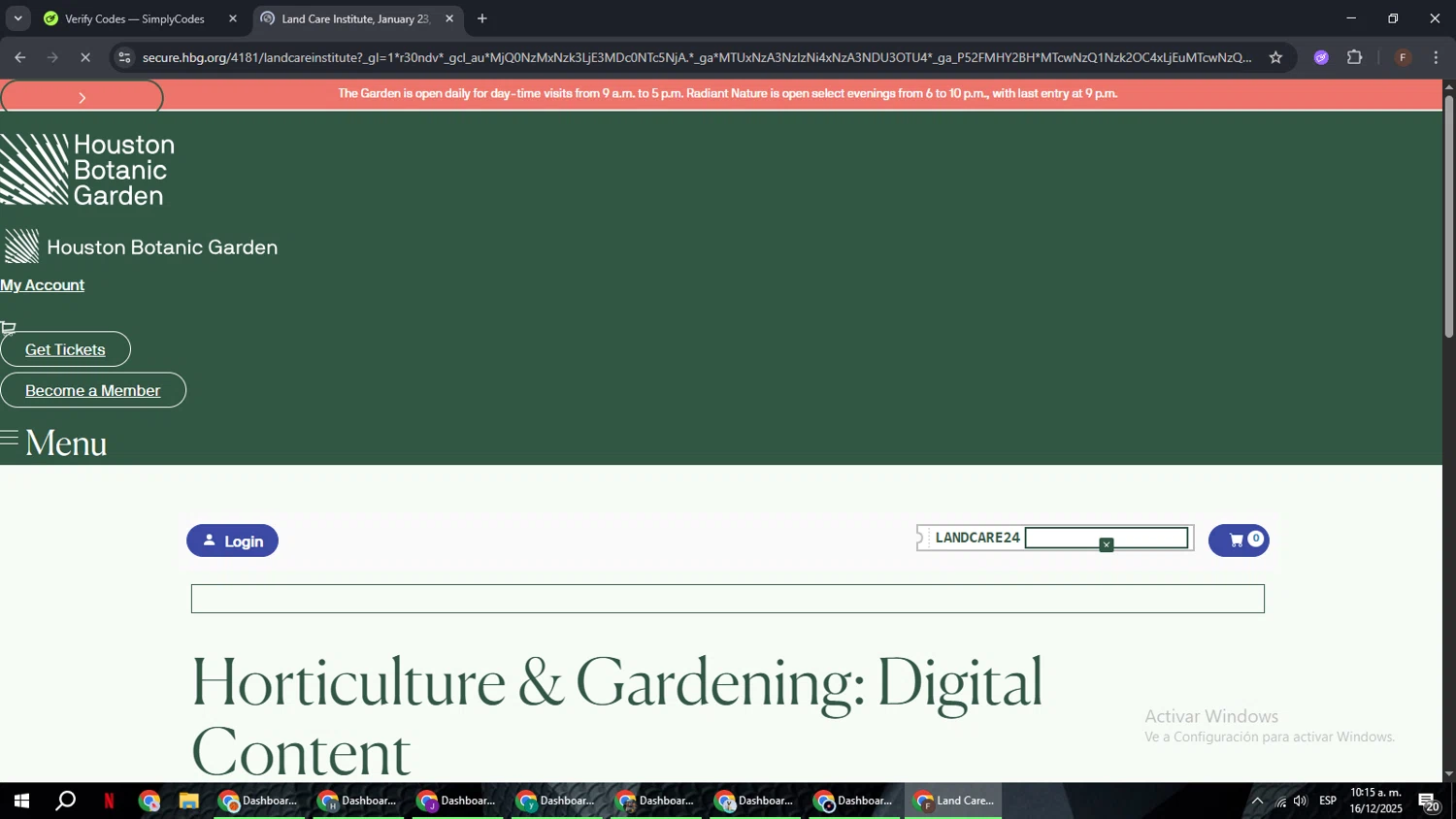The height and width of the screenshot is (819, 1456).
Task: Open the pinned Chrome icon beside Netflix
Action: [x=149, y=802]
